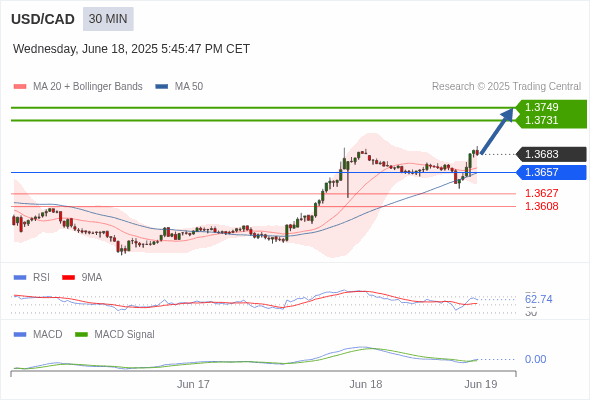Click the 1.3731 green target label

[x=541, y=120]
